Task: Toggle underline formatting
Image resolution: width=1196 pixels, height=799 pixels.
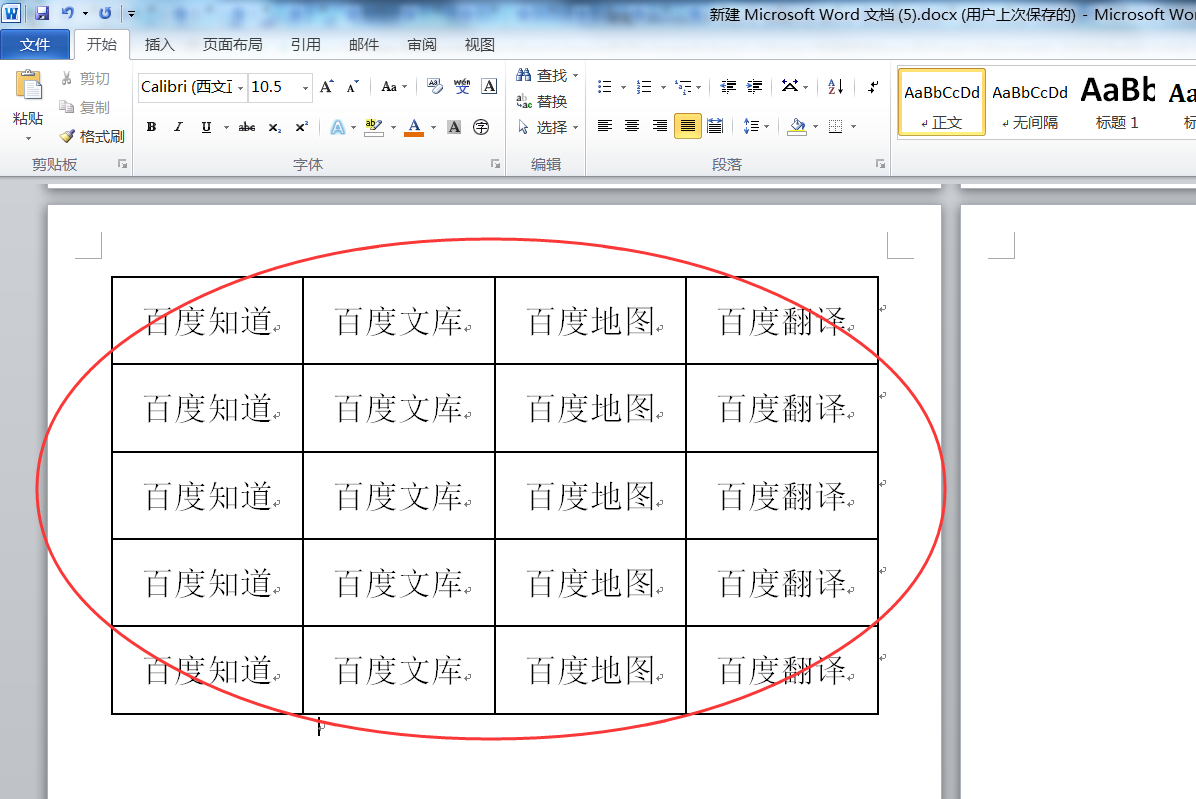Action: [x=206, y=127]
